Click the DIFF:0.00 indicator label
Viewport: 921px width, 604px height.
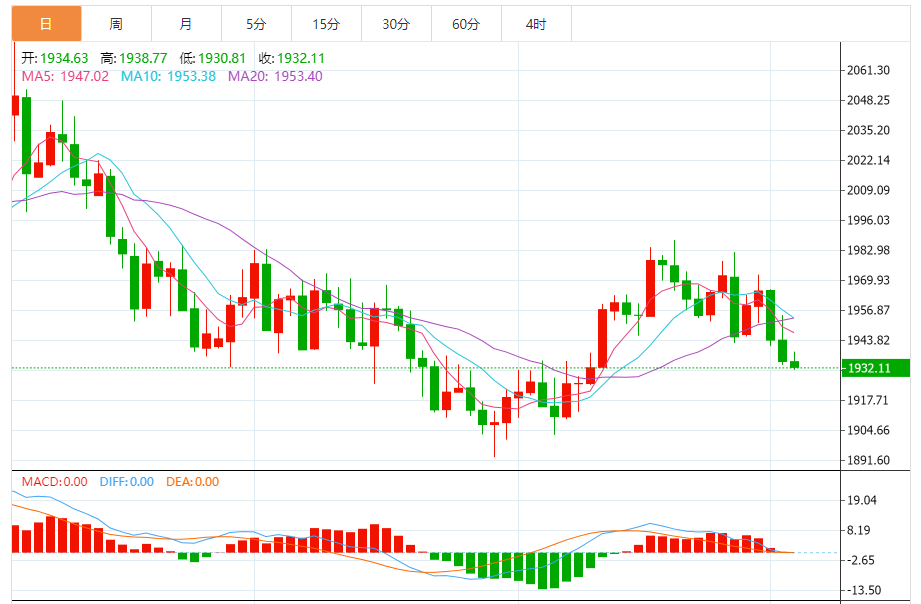click(x=127, y=482)
